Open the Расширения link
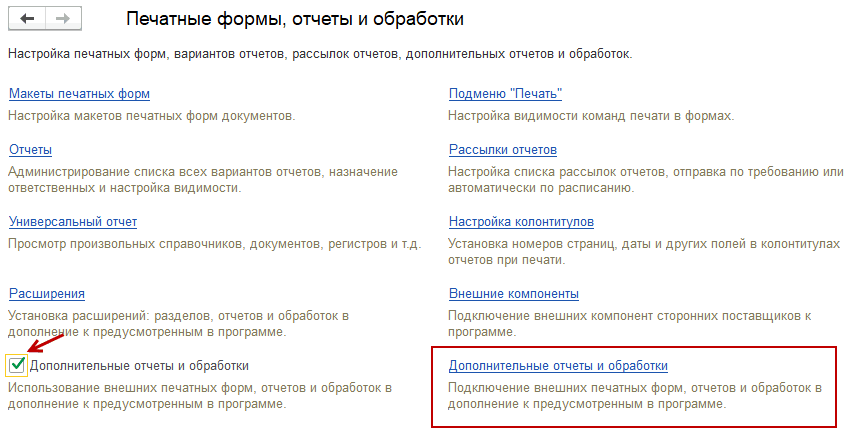The height and width of the screenshot is (445, 860). pyautogui.click(x=47, y=294)
